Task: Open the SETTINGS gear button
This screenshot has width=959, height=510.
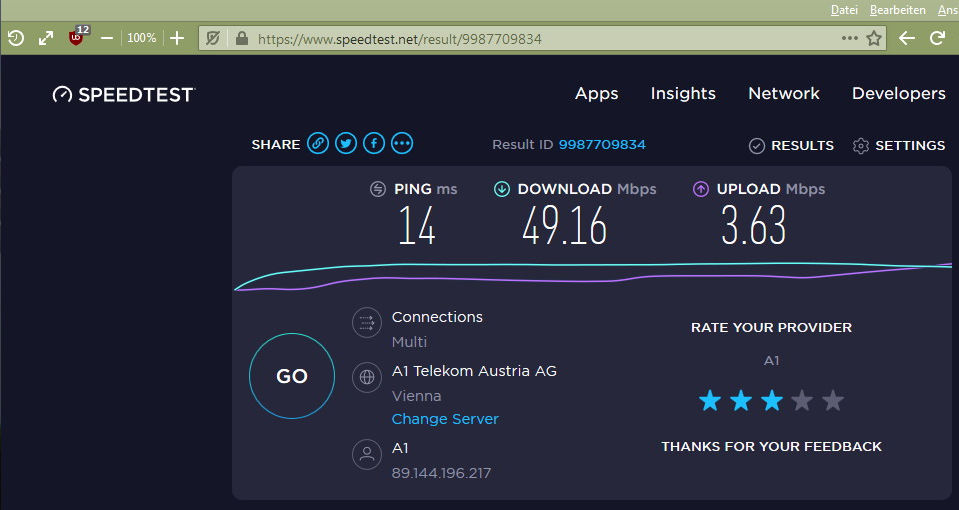Action: coord(898,146)
